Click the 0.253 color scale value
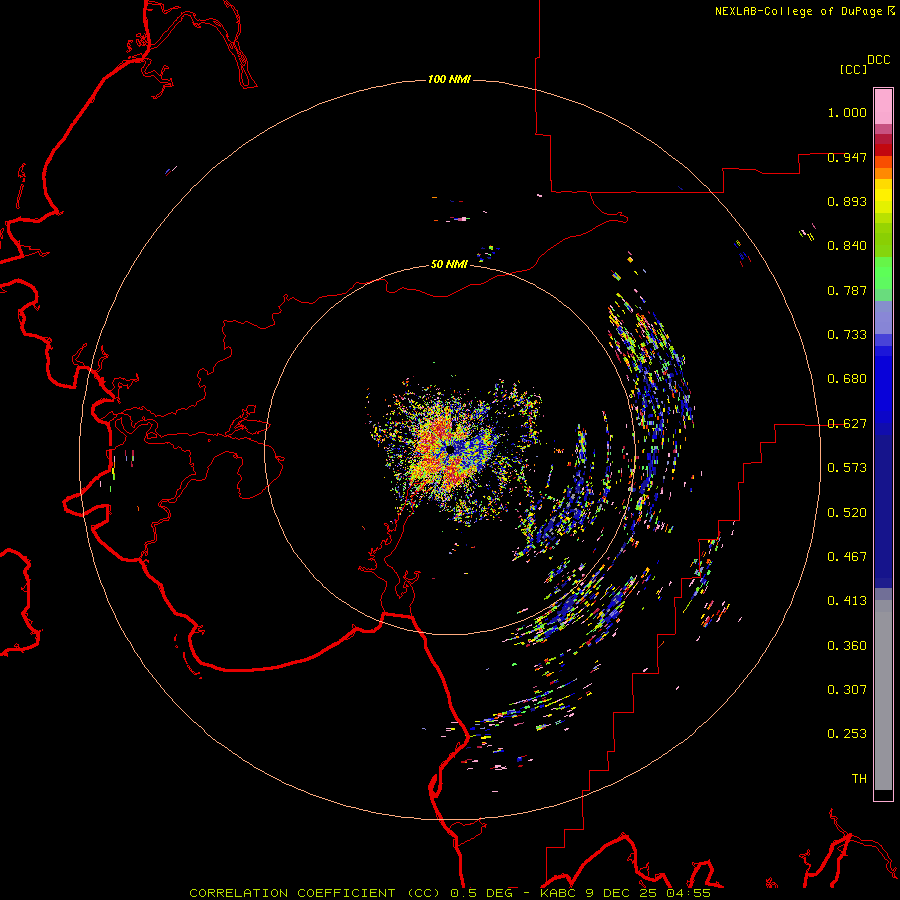 click(x=847, y=734)
